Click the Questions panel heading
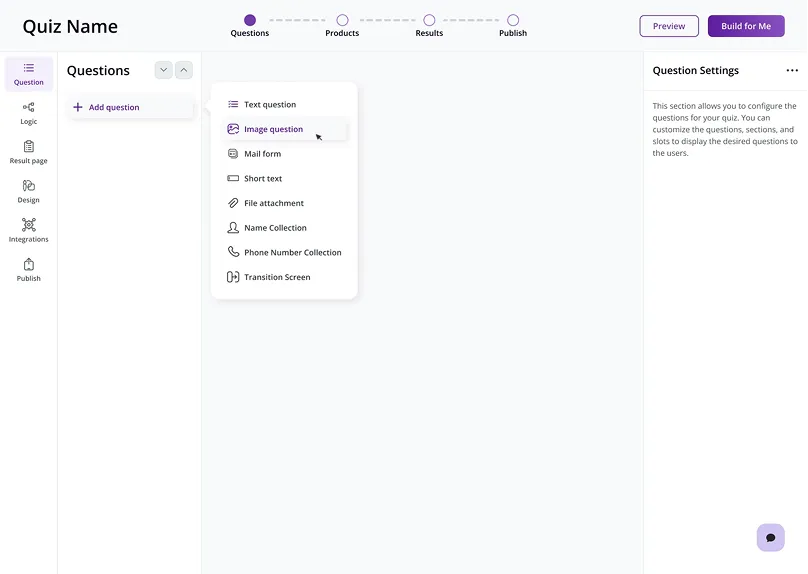Screen dimensions: 808x574 pyautogui.click(x=98, y=71)
